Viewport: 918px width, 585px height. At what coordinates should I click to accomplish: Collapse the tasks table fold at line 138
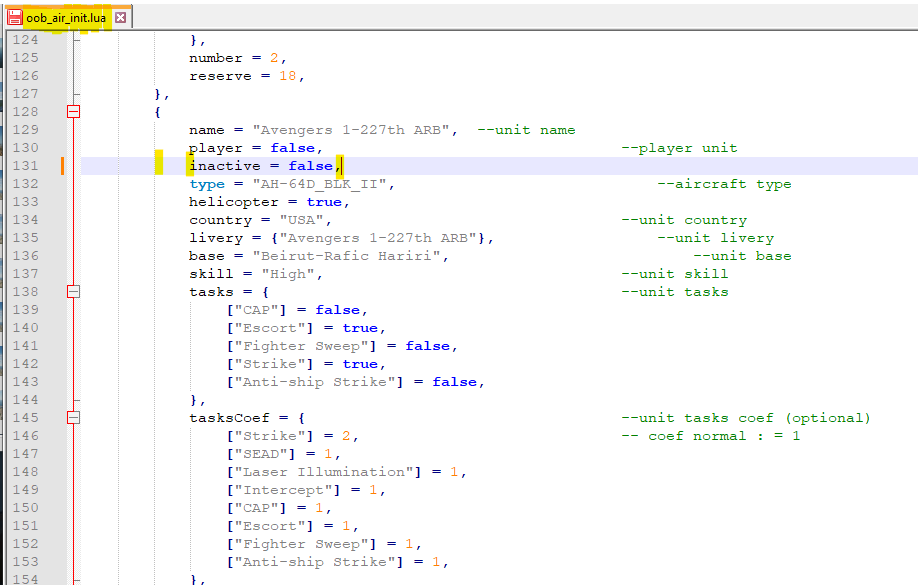73,291
